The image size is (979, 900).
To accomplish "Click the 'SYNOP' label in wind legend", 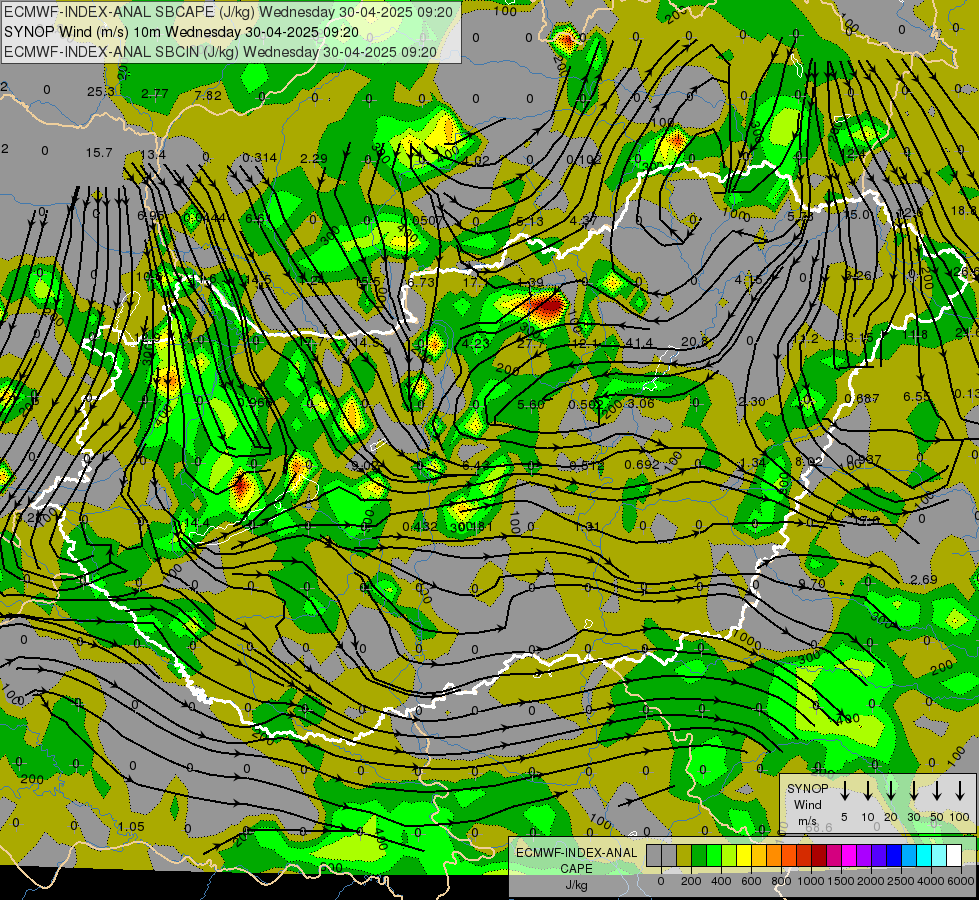I will tap(807, 788).
